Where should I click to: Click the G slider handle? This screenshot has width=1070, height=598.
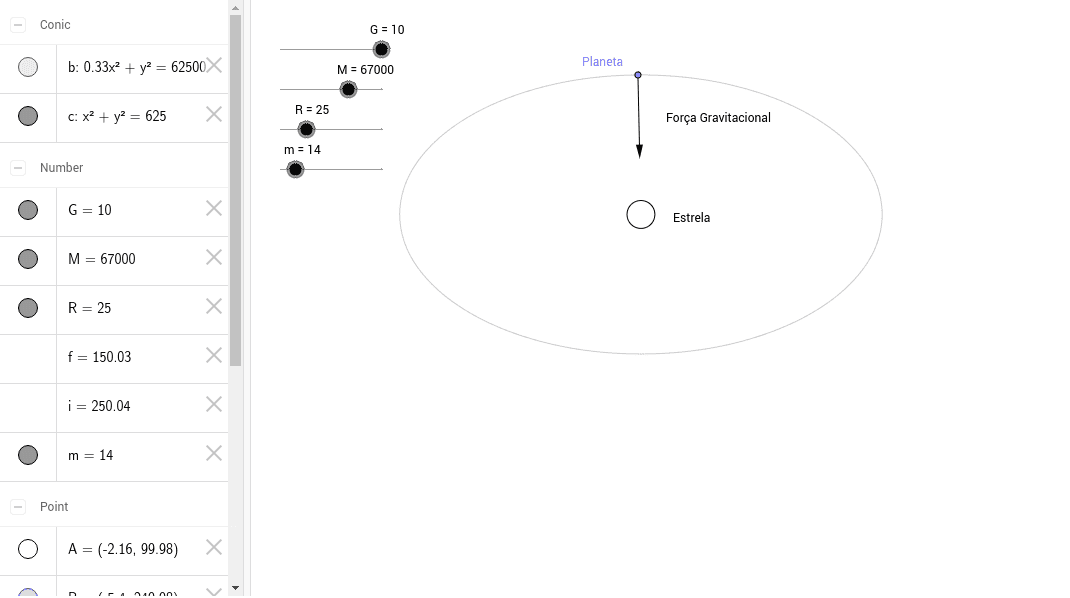pos(381,49)
